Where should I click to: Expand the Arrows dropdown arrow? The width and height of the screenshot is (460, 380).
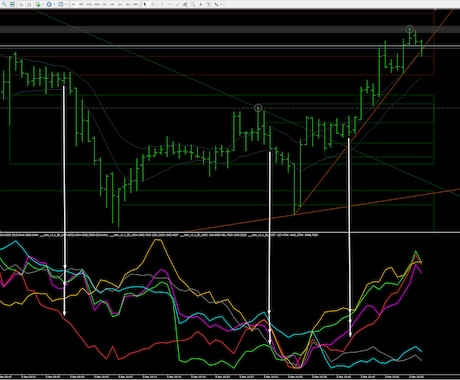click(x=221, y=4)
